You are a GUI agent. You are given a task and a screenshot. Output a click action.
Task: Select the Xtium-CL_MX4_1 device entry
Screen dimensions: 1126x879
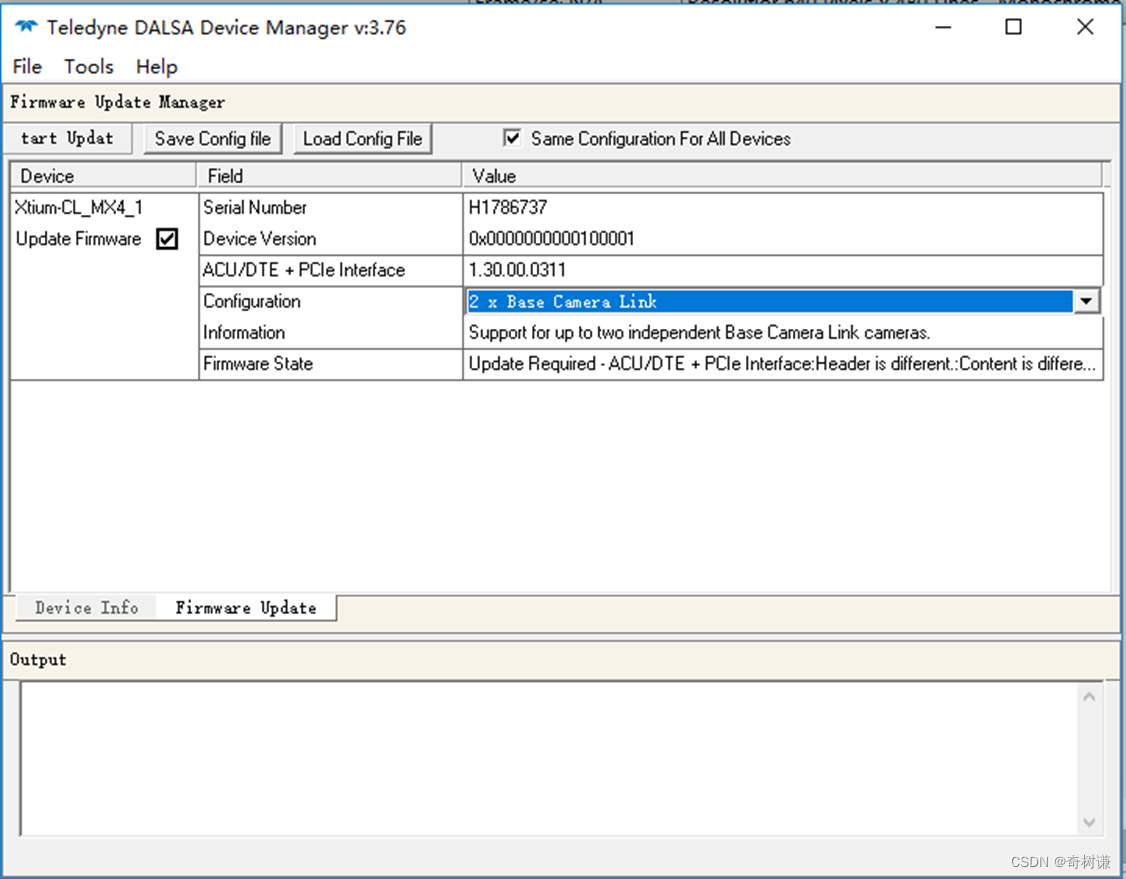point(79,208)
